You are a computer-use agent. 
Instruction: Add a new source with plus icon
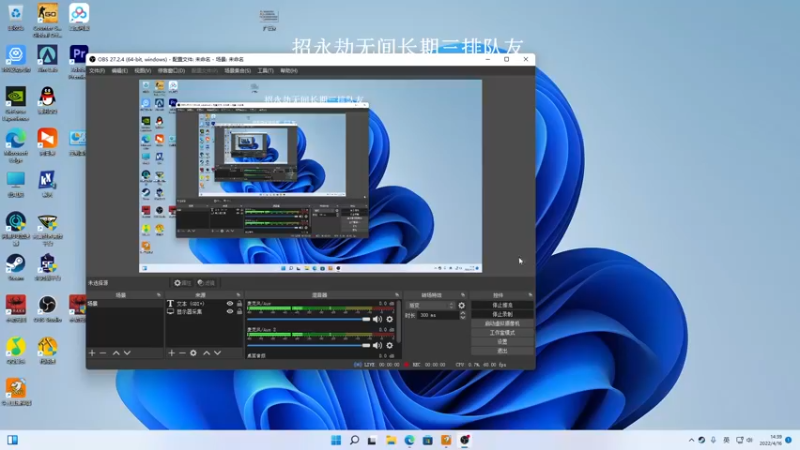coord(171,353)
